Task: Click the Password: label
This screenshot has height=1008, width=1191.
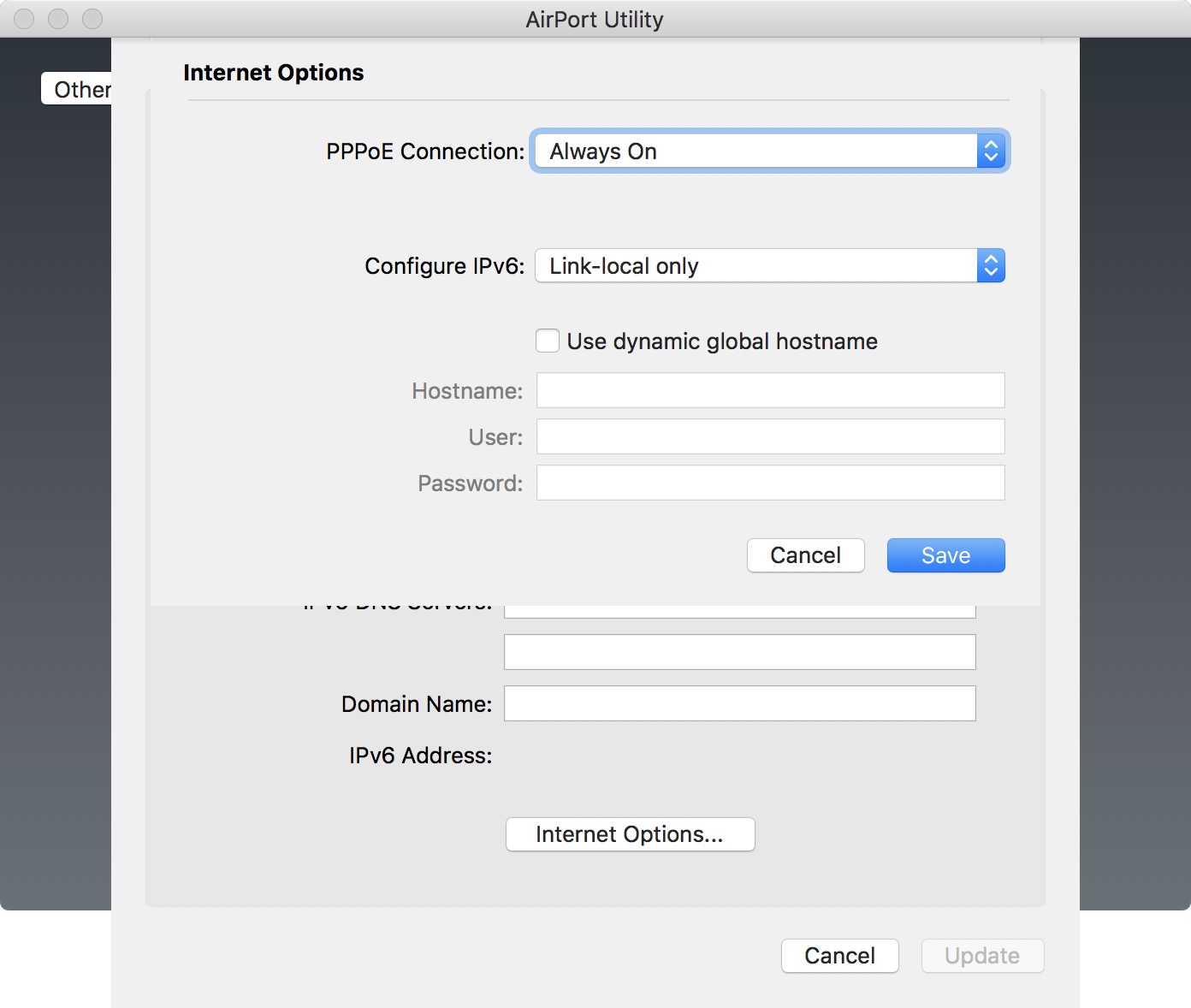Action: click(x=470, y=483)
